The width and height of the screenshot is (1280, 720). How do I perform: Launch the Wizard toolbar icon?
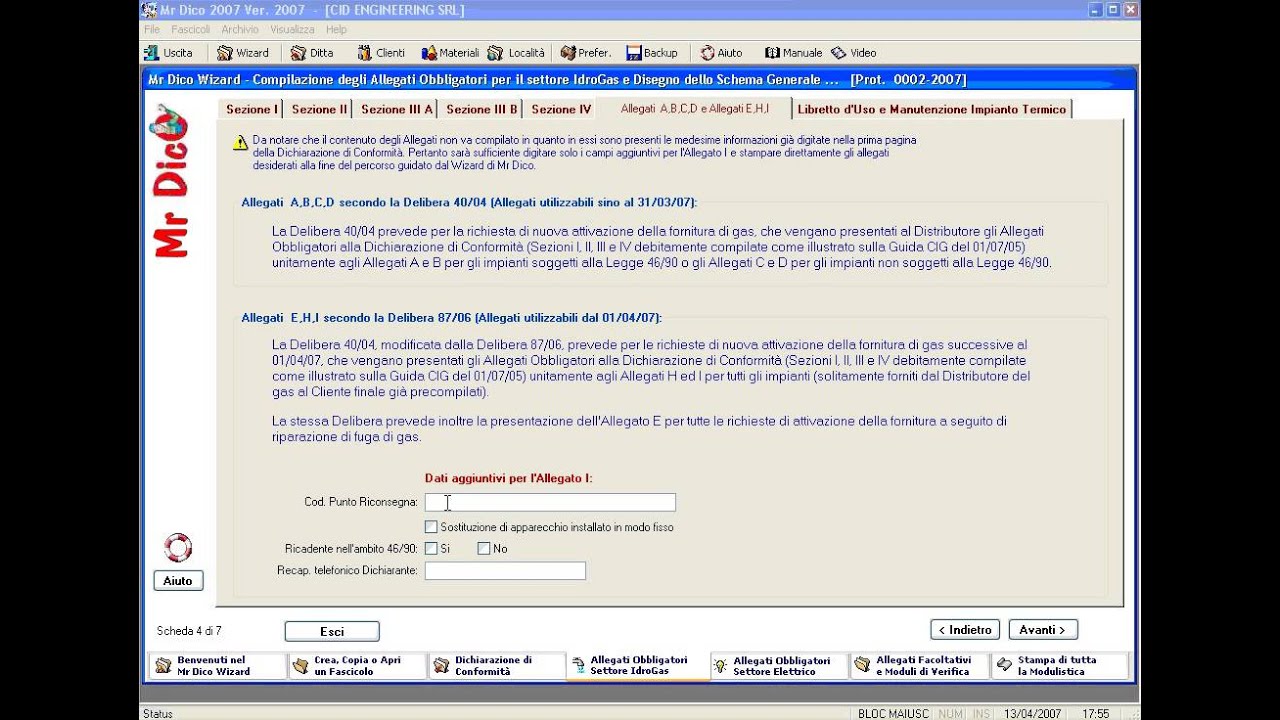click(x=225, y=53)
